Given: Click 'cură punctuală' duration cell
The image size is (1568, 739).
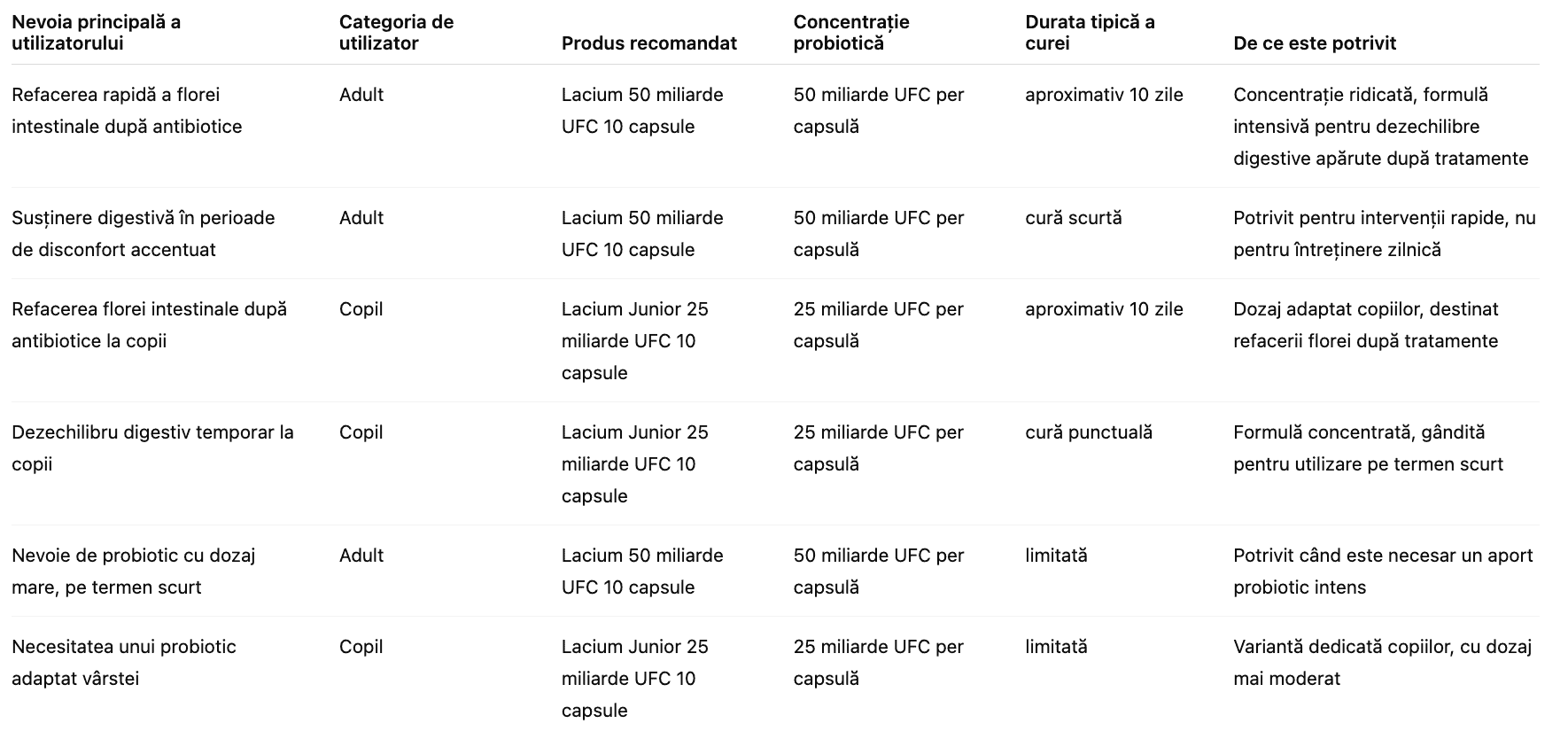Looking at the screenshot, I should pos(1088,432).
